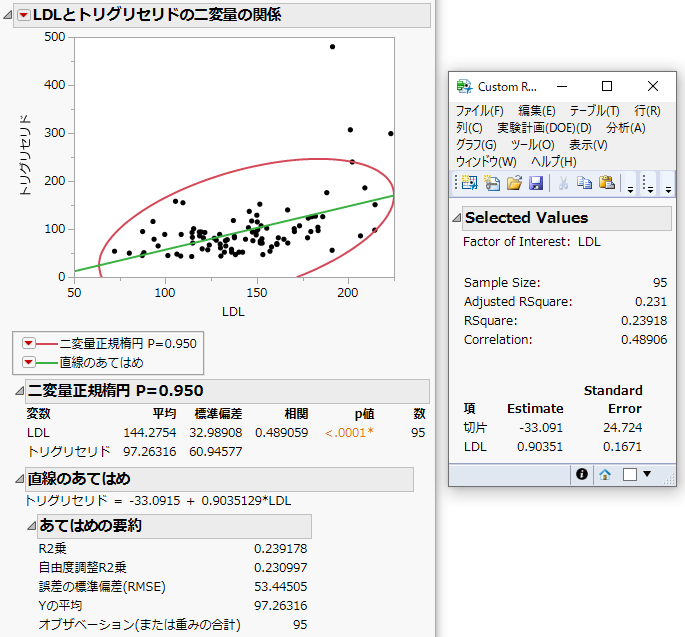Open status bar dropdown arrow next to checkbox
This screenshot has height=637, width=685.
pos(647,474)
